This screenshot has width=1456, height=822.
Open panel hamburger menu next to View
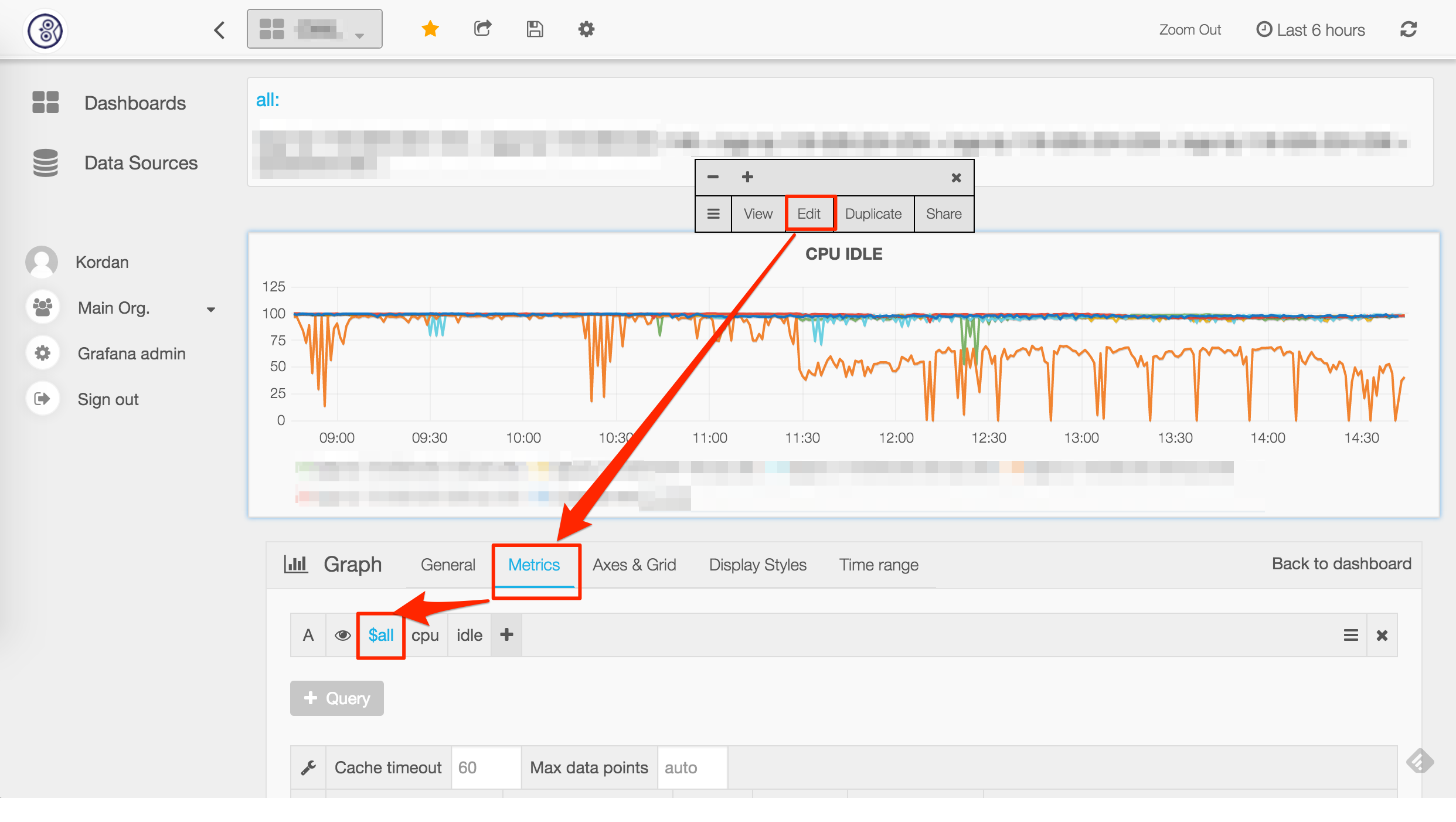[713, 214]
